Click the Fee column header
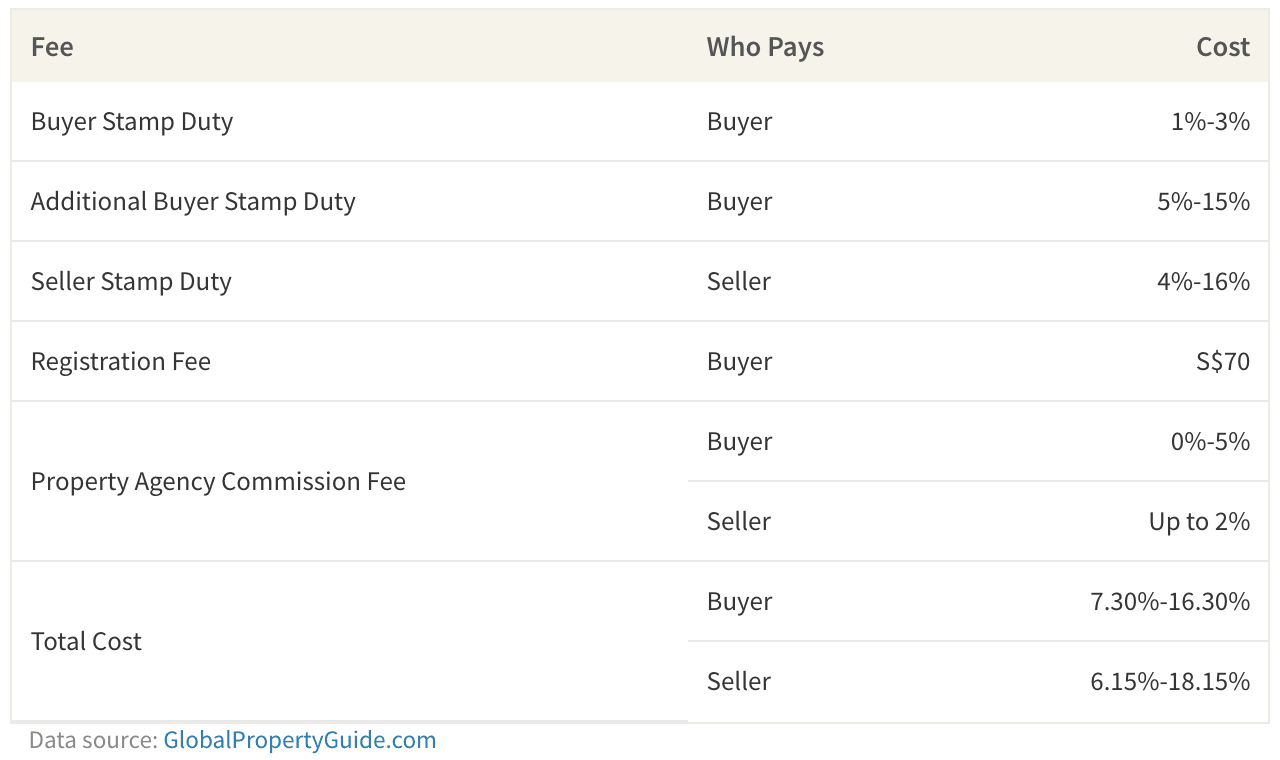The image size is (1280, 760). (x=52, y=47)
